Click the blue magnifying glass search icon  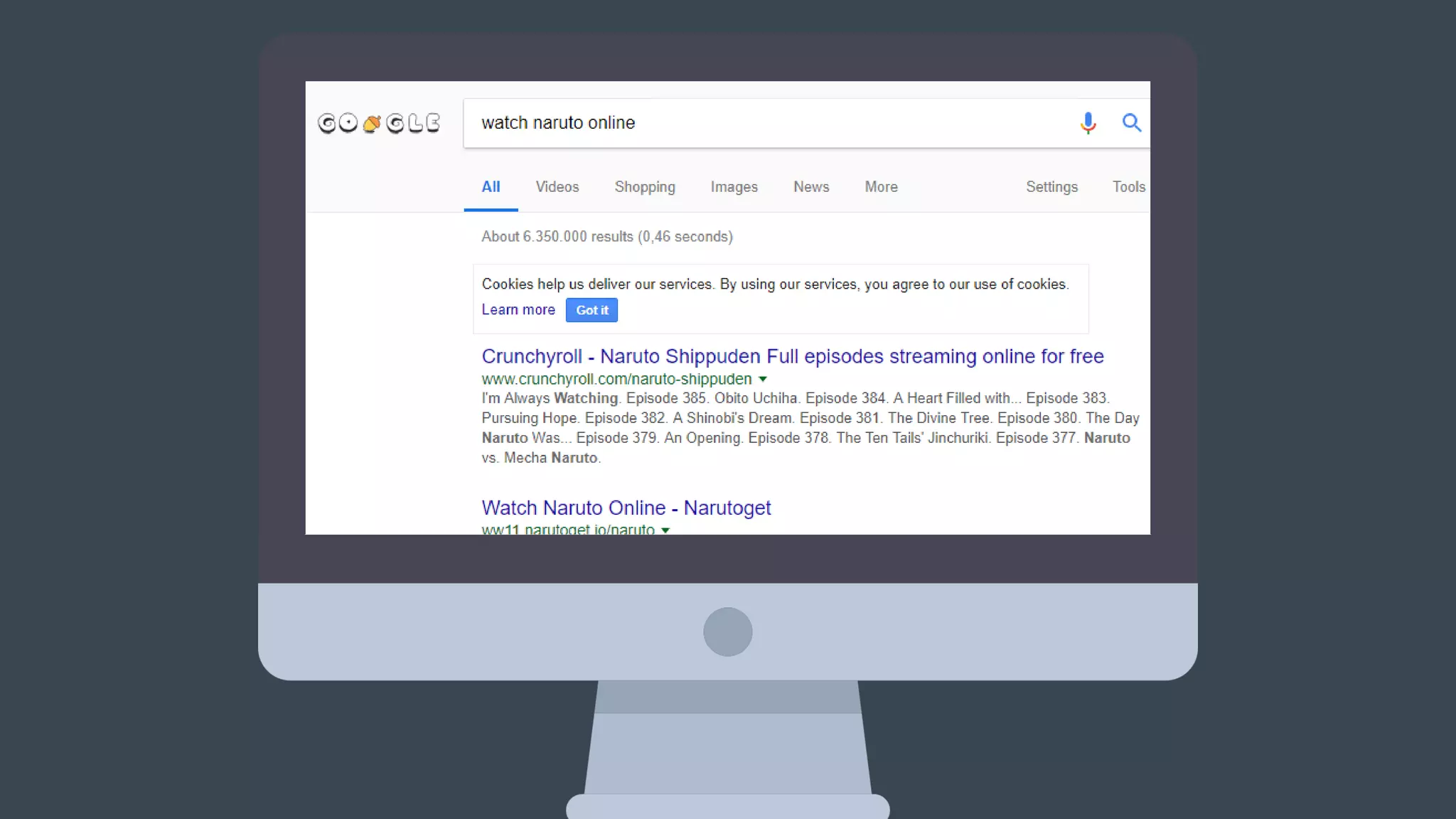click(1131, 123)
